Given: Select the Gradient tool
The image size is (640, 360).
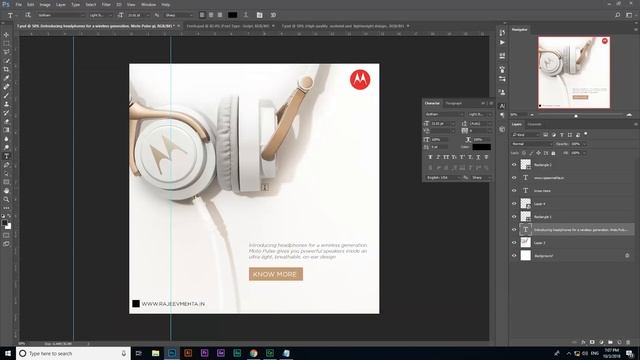Looking at the screenshot, I should (6, 130).
